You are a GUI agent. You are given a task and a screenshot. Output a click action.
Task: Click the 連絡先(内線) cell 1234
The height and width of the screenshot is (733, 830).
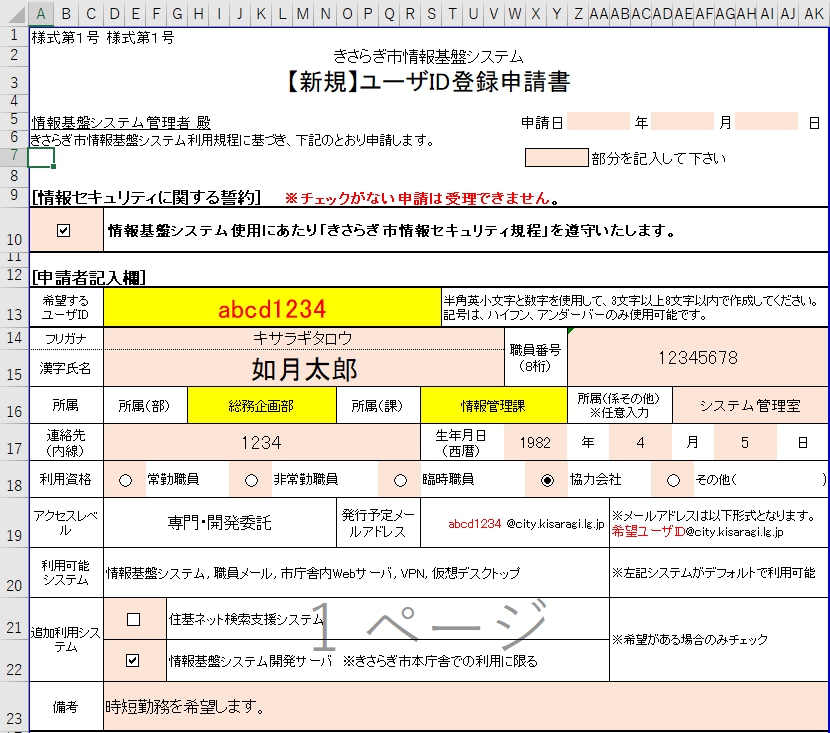pos(261,442)
